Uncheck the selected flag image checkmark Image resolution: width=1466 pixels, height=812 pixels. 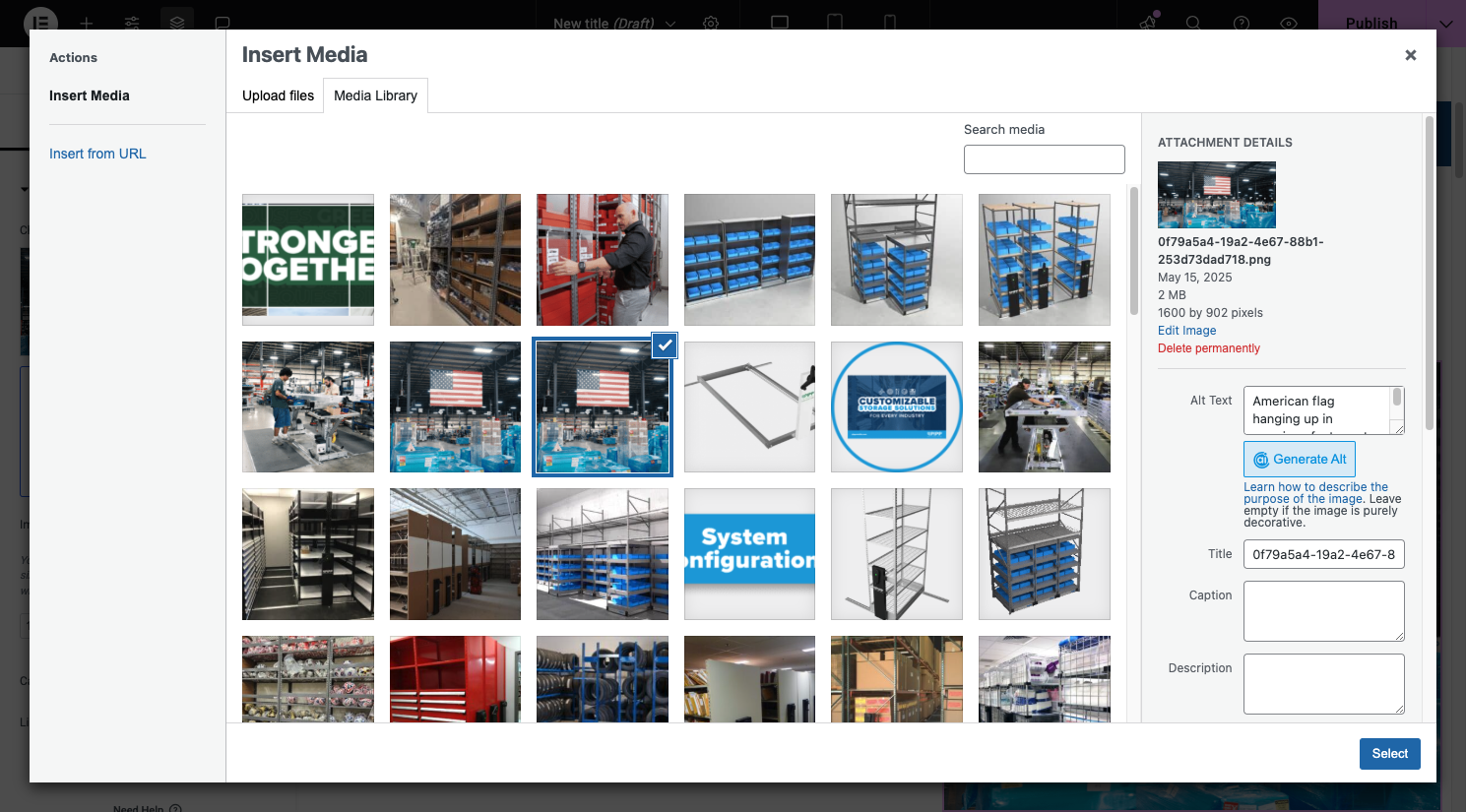(x=666, y=344)
